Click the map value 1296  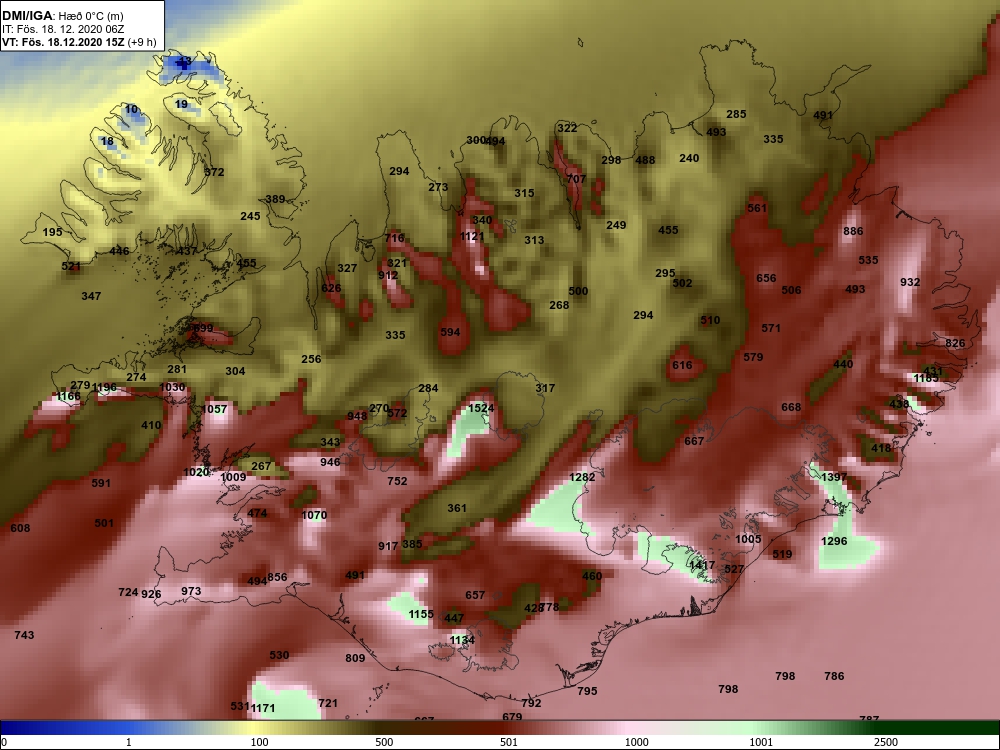(834, 541)
